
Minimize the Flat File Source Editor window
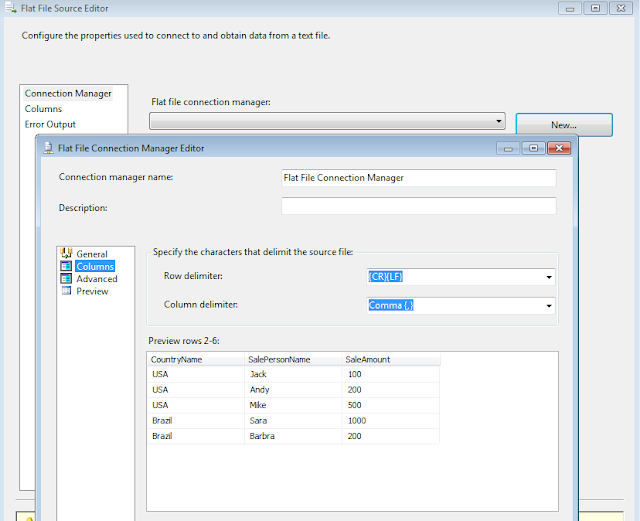pyautogui.click(x=570, y=8)
